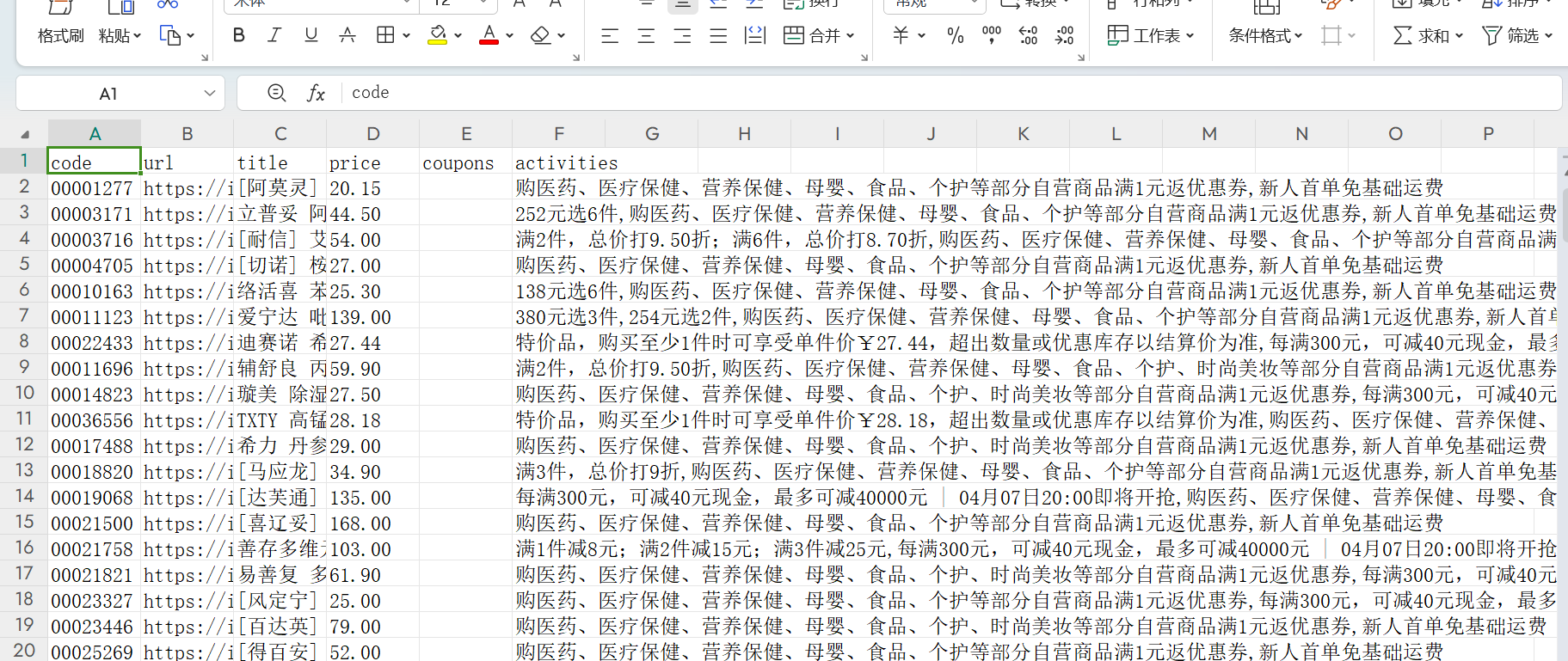Toggle Italic formatting

tap(274, 35)
